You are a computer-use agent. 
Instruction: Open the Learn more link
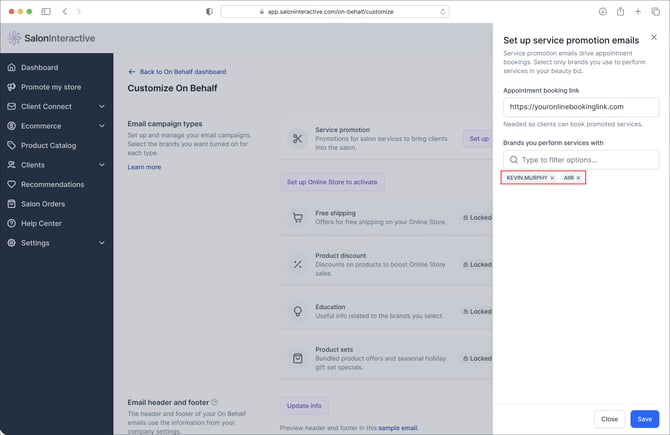tap(144, 167)
